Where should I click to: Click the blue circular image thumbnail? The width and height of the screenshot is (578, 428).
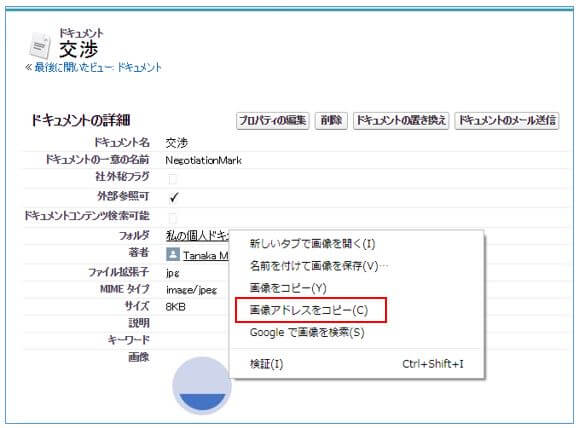click(202, 386)
